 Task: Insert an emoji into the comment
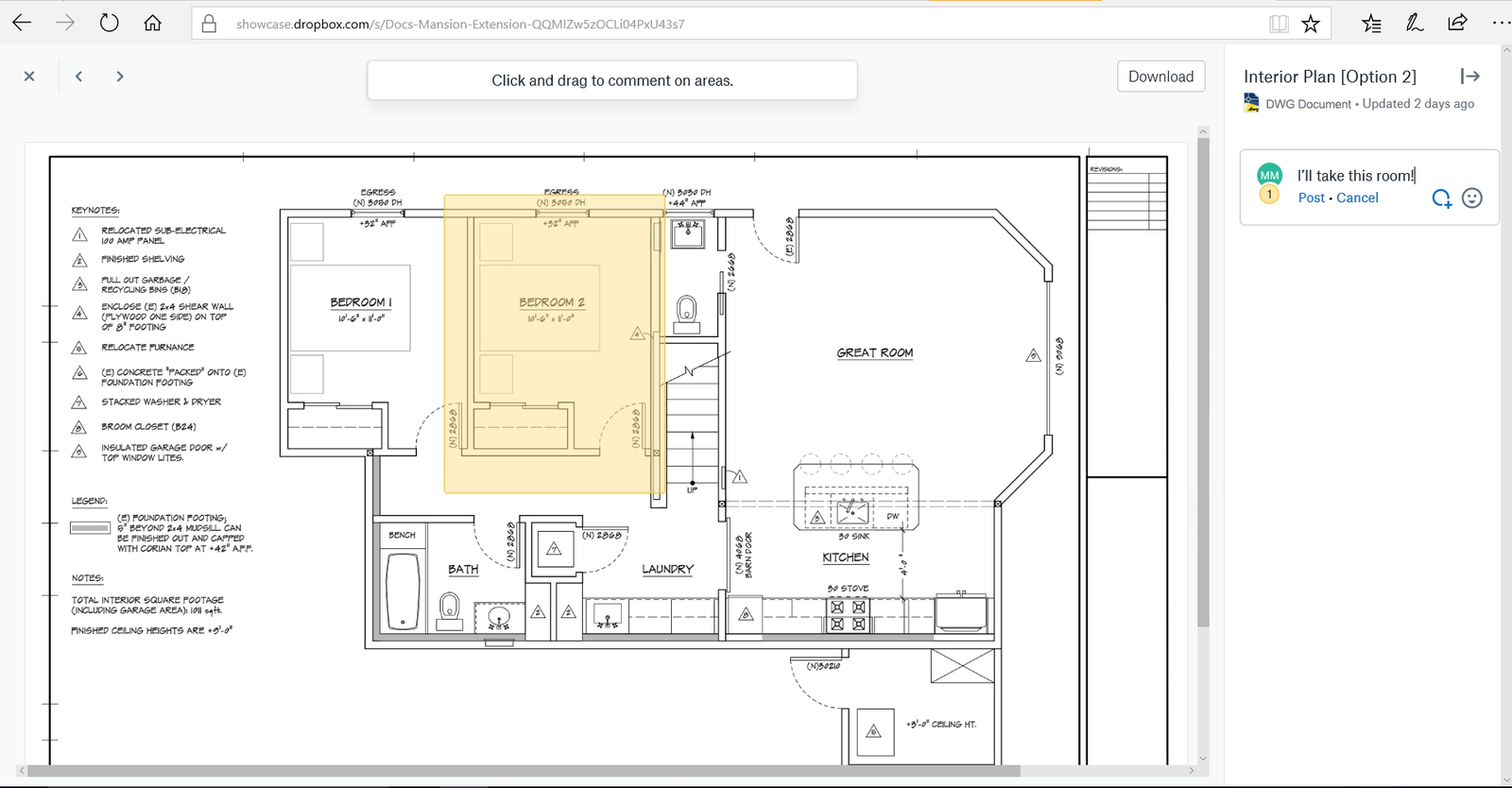click(1471, 197)
